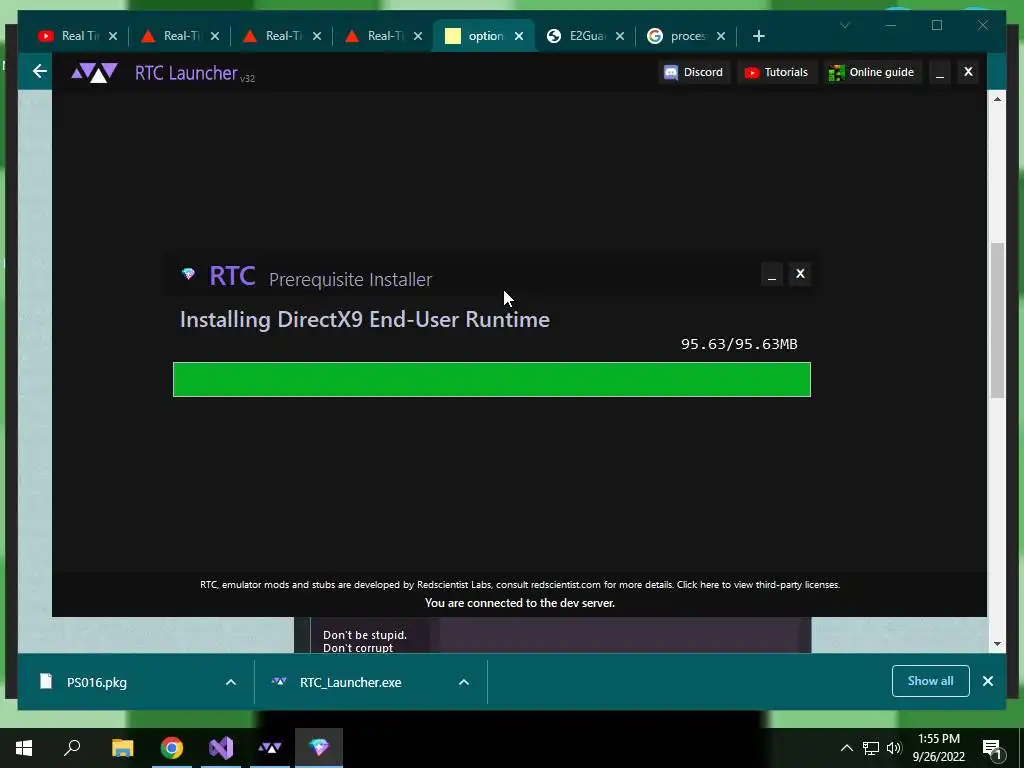Viewport: 1024px width, 768px height.
Task: Open network status tray icon
Action: point(871,748)
